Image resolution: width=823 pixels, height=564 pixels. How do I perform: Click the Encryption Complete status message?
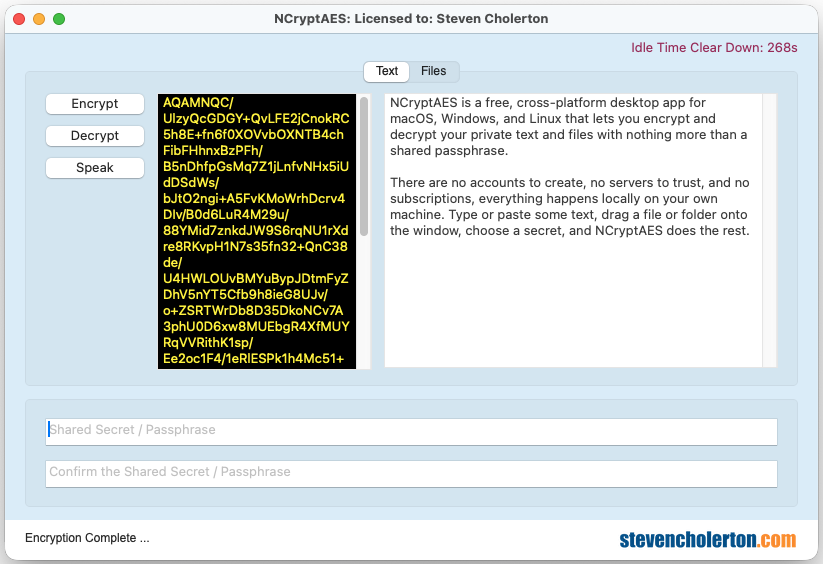click(x=87, y=538)
